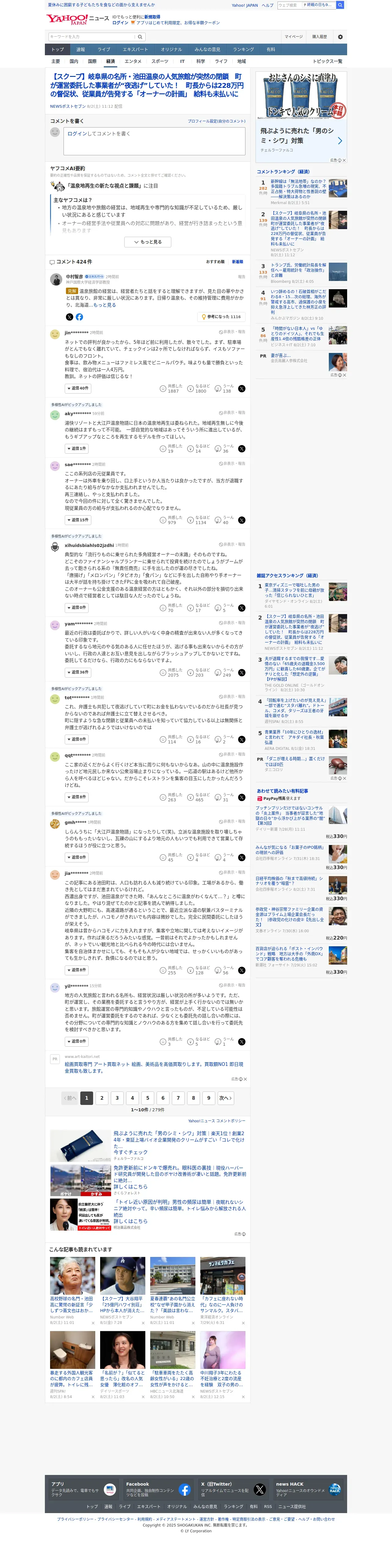Click なるほど icon on jia comment

(190, 970)
